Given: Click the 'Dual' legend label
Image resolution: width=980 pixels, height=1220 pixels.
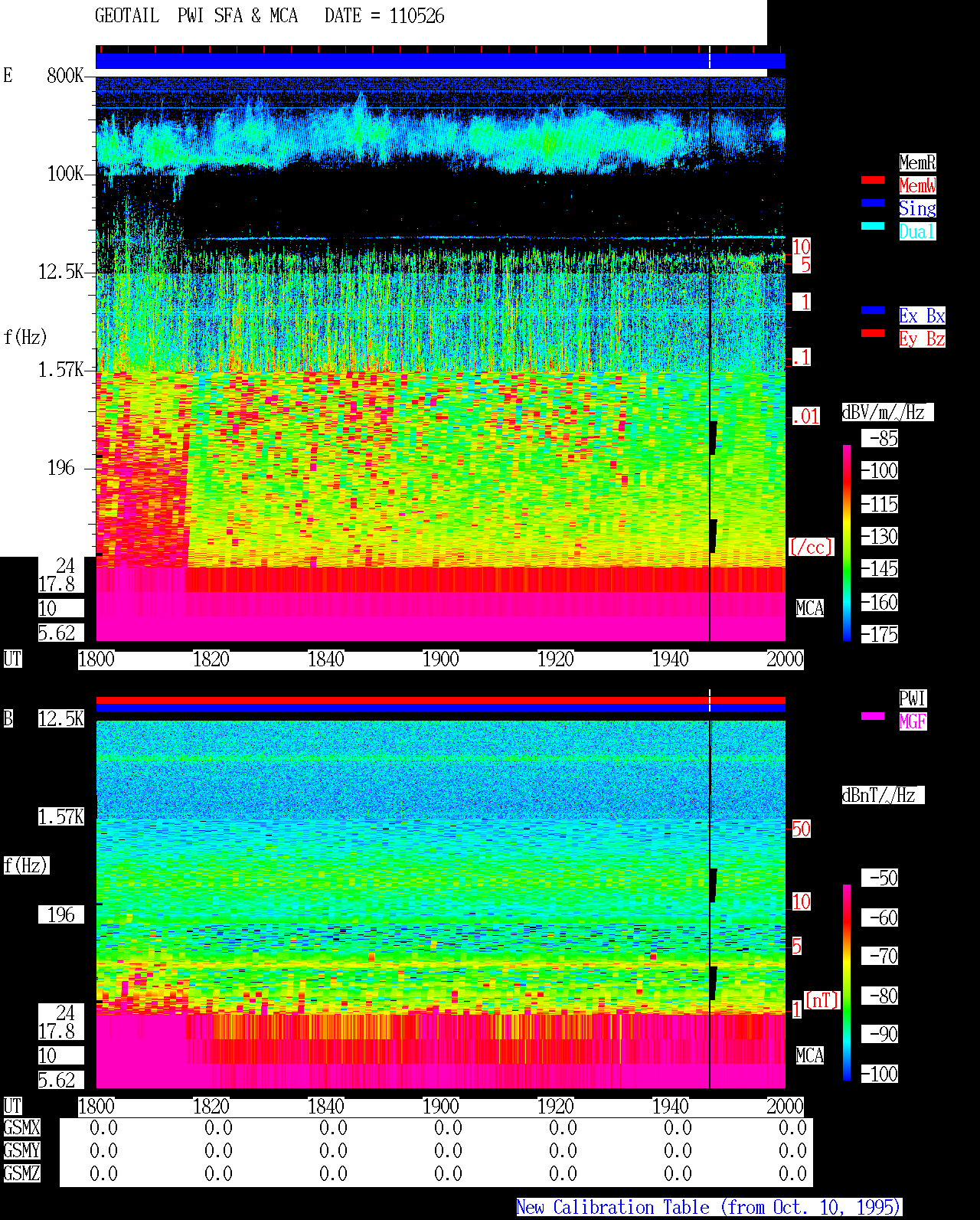Looking at the screenshot, I should (917, 231).
